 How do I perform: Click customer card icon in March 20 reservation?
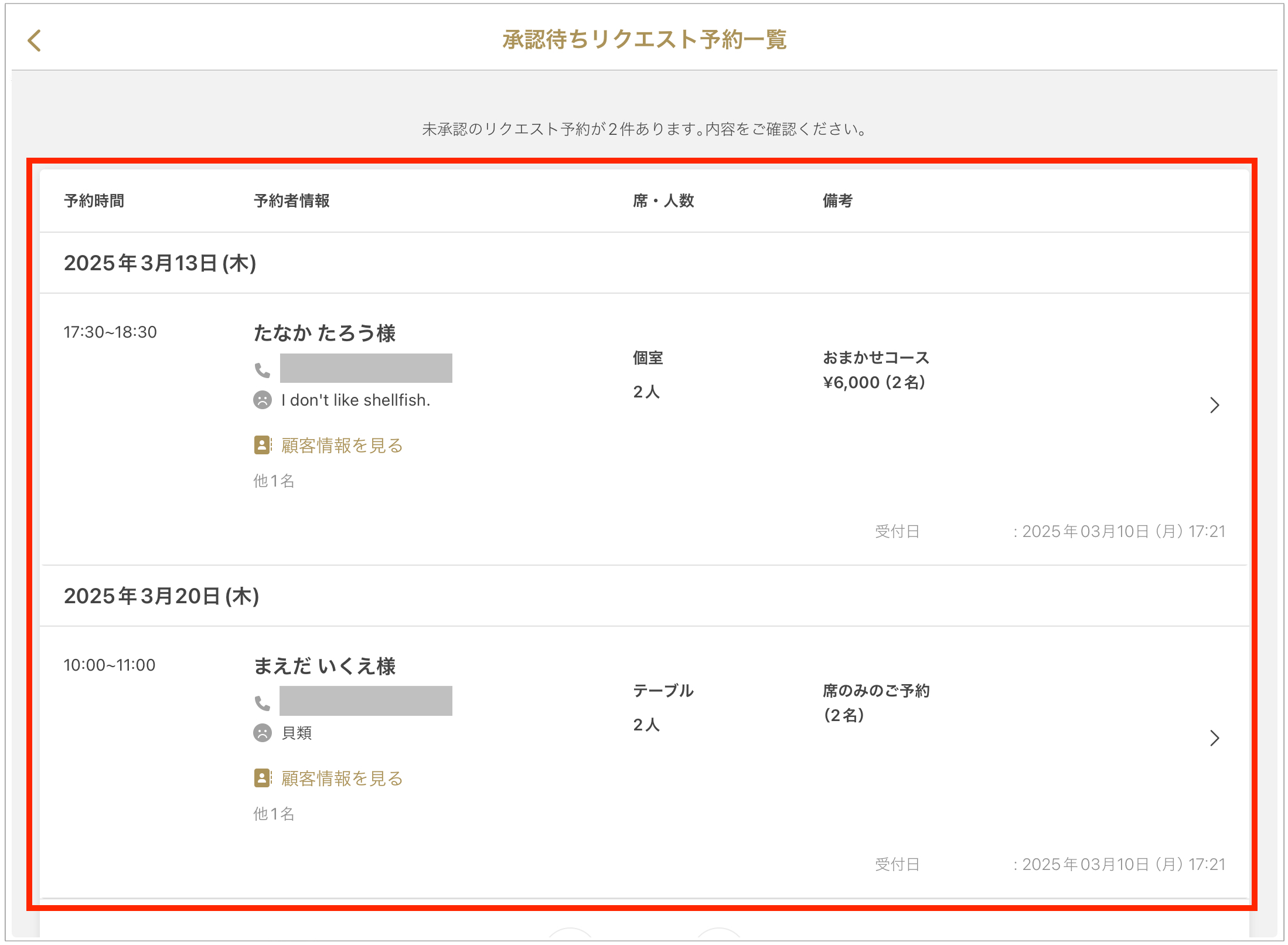click(262, 778)
